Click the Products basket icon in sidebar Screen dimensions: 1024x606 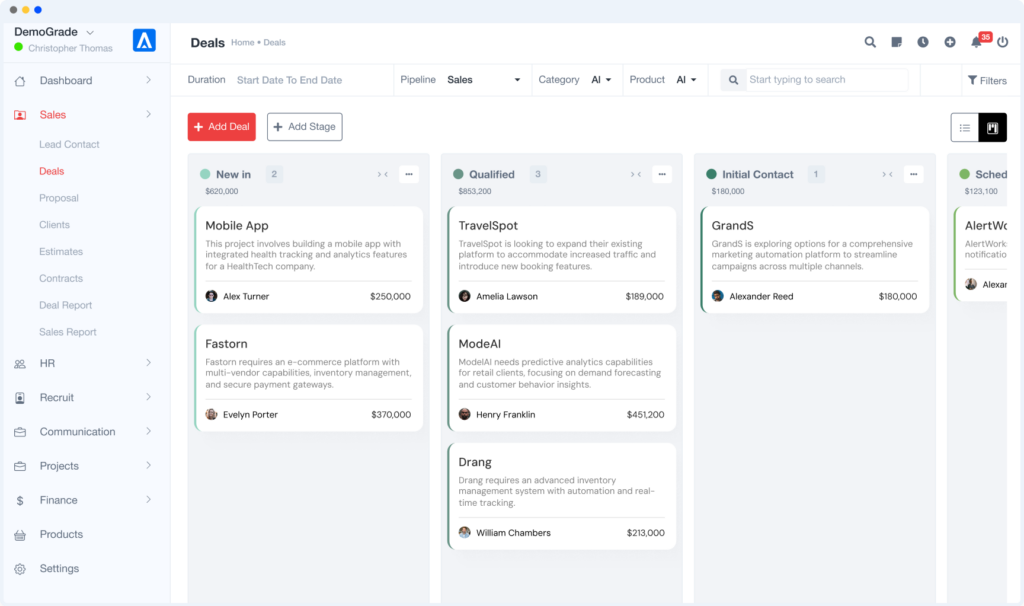pyautogui.click(x=20, y=535)
